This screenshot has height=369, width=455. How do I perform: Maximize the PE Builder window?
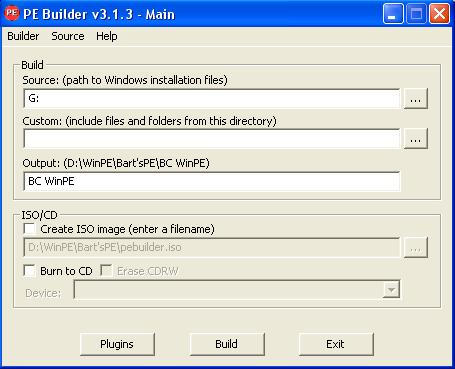tap(416, 14)
